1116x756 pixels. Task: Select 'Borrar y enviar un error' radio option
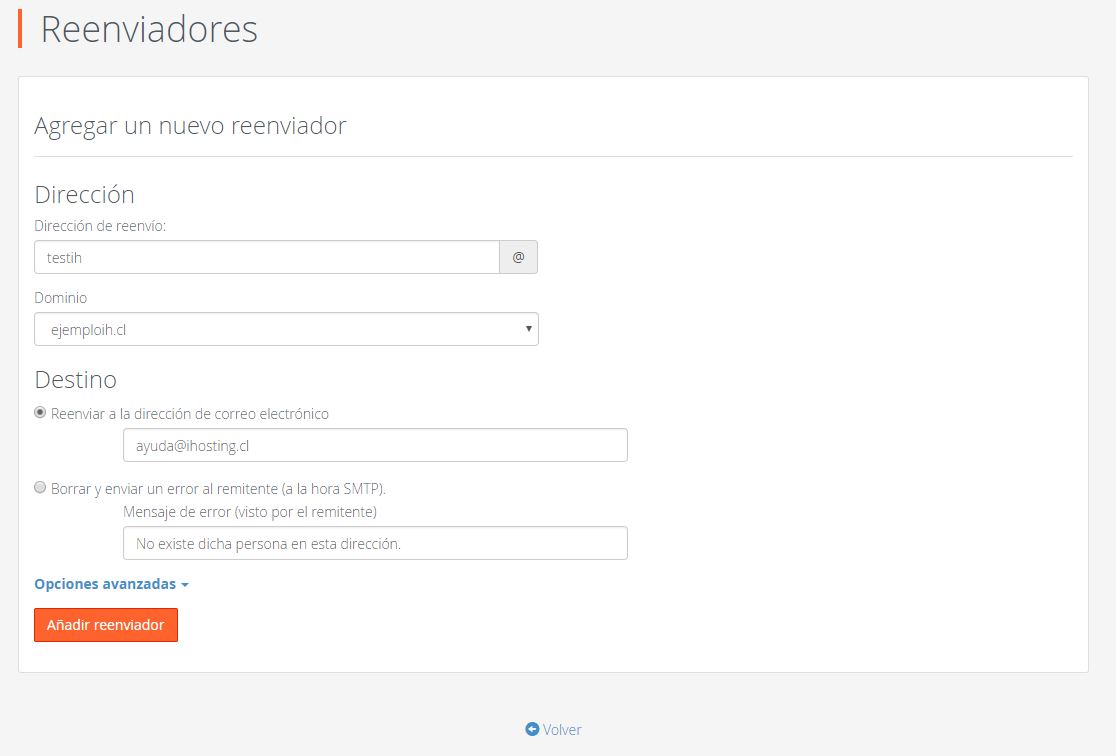pyautogui.click(x=41, y=488)
